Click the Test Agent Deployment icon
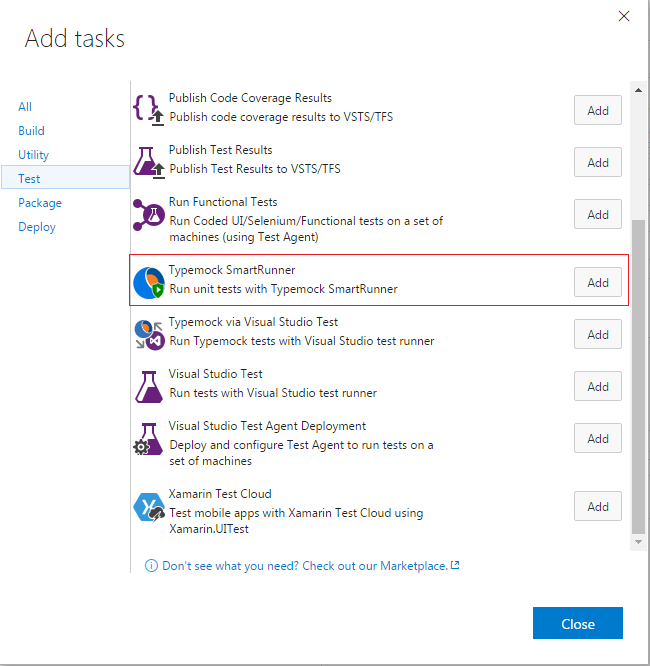650x666 pixels. point(149,438)
